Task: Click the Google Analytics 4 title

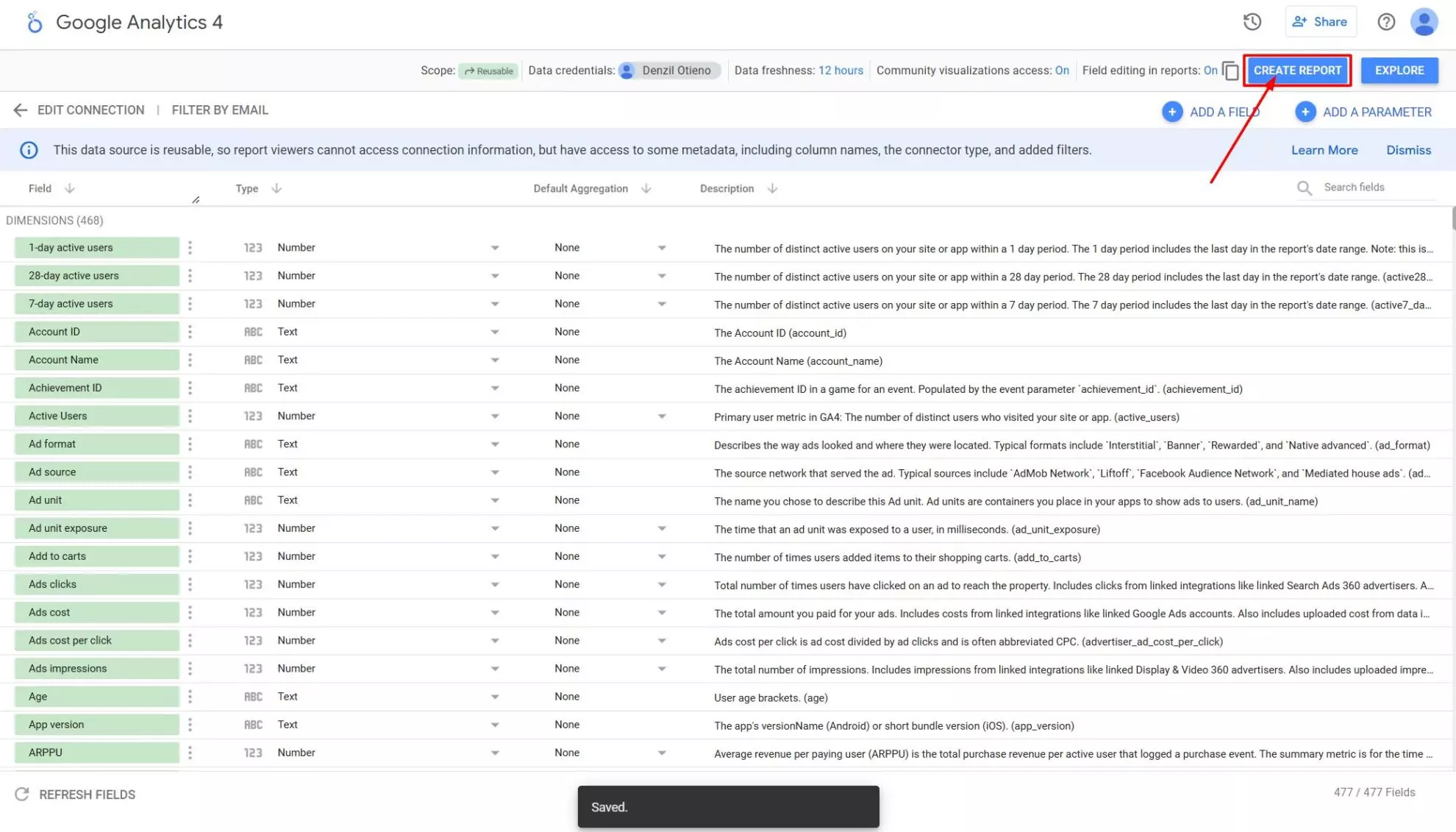Action: tap(139, 22)
